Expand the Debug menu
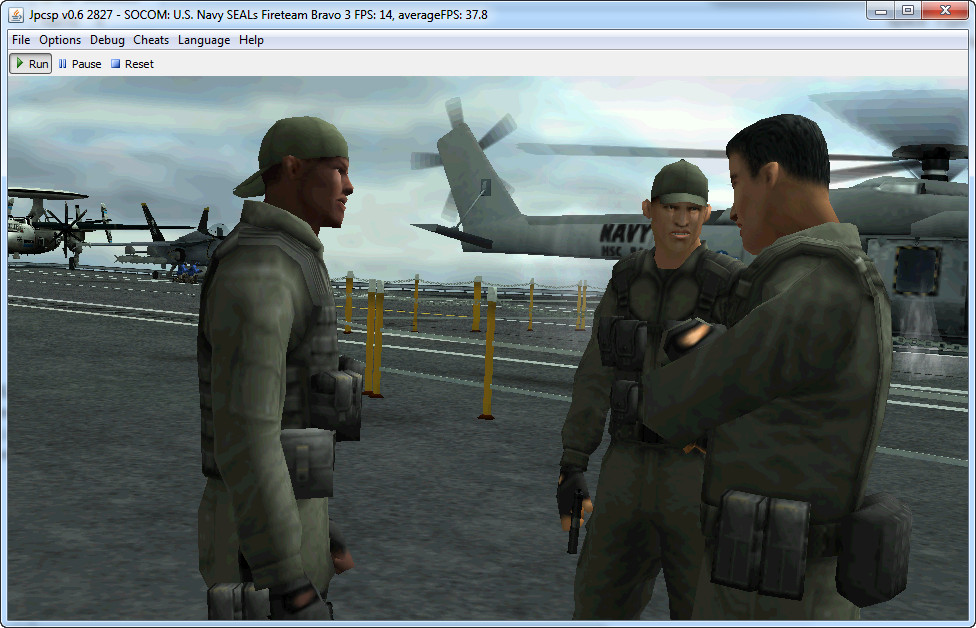This screenshot has width=976, height=628. click(x=107, y=40)
